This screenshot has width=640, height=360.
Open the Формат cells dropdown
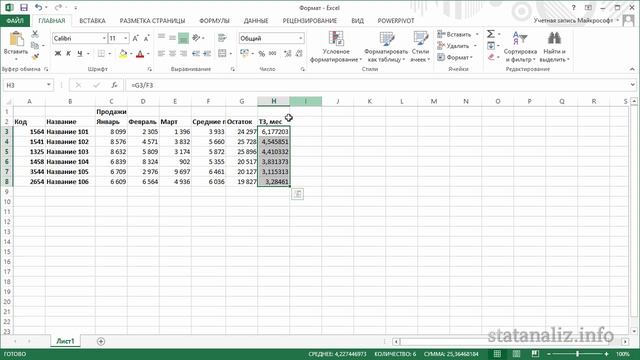(x=455, y=57)
